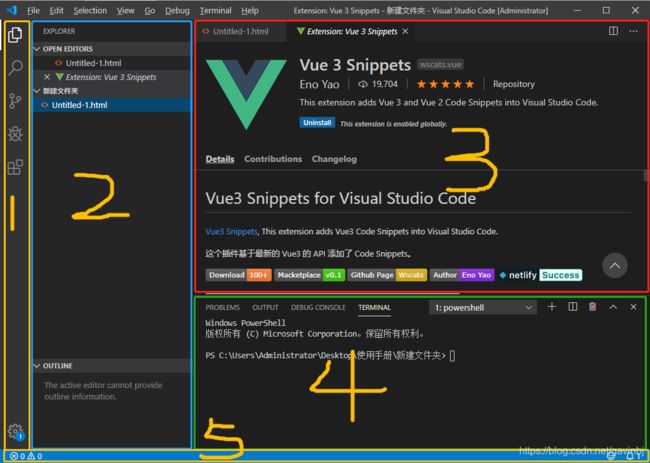Click the VS Code logo in title bar

(x=11, y=10)
